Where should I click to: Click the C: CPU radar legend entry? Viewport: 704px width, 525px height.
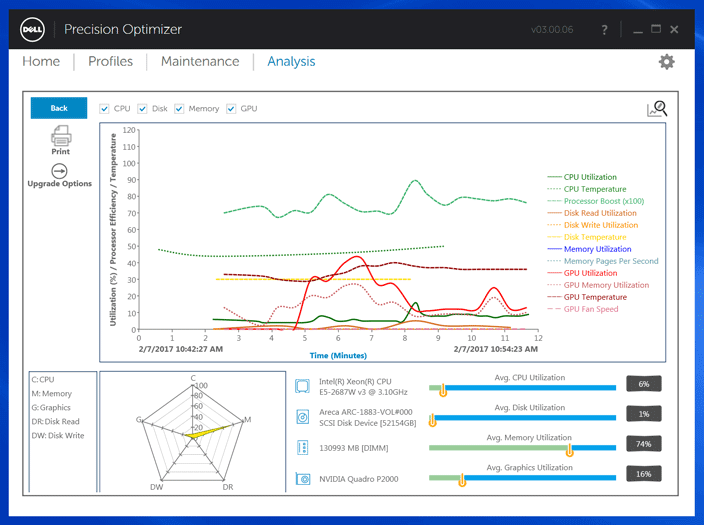43,379
